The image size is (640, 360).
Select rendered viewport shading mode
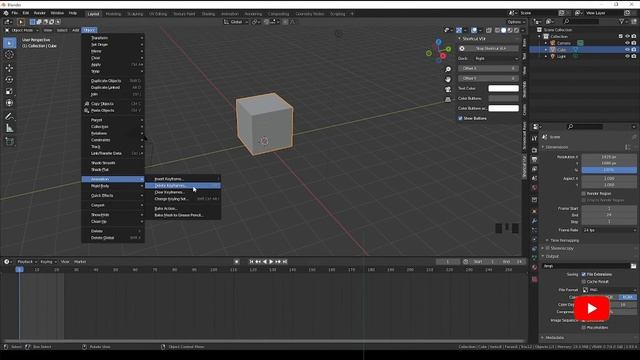pyautogui.click(x=517, y=30)
